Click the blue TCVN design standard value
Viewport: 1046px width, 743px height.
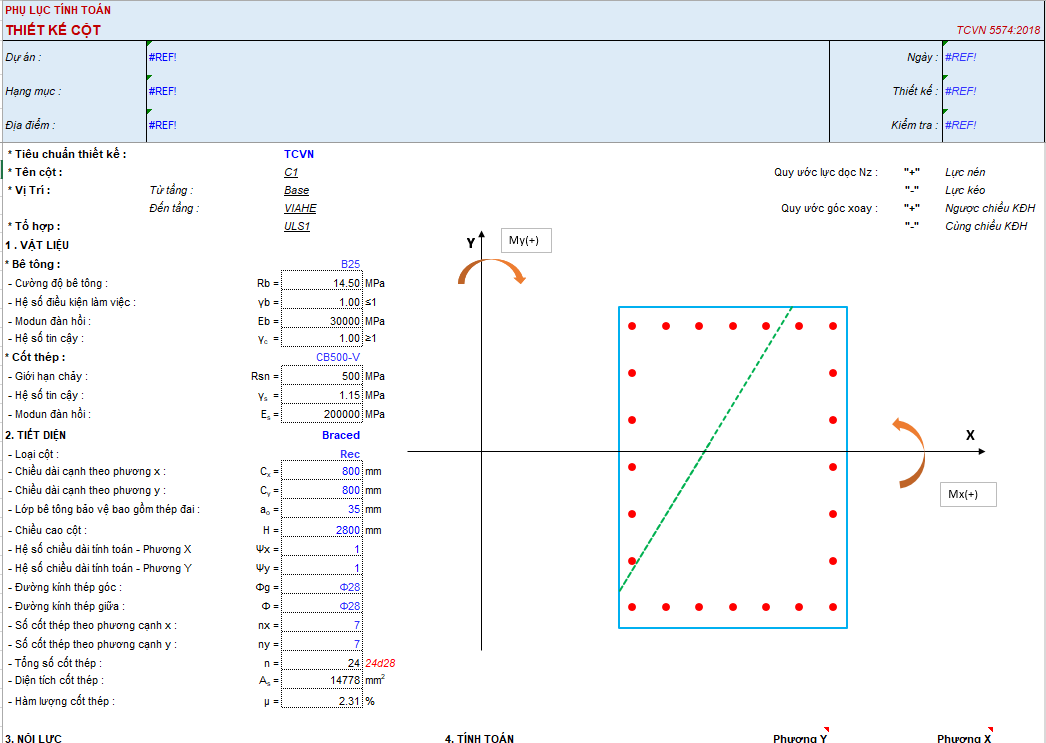click(299, 154)
